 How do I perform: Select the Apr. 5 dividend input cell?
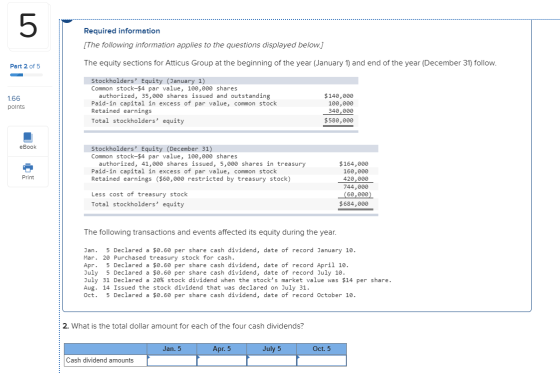(x=221, y=360)
